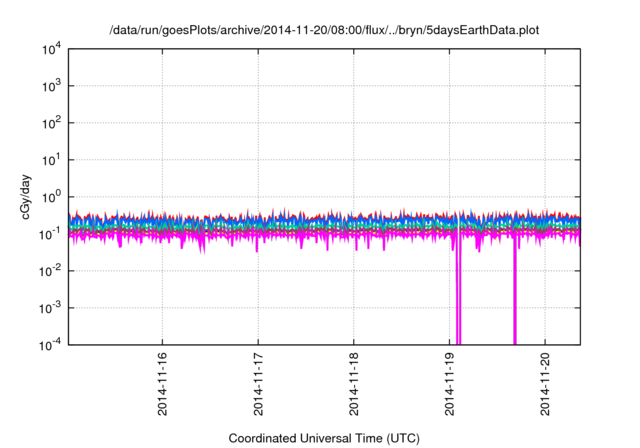
Task: Click the 2014-11-16 date tick label
Action: 162,384
